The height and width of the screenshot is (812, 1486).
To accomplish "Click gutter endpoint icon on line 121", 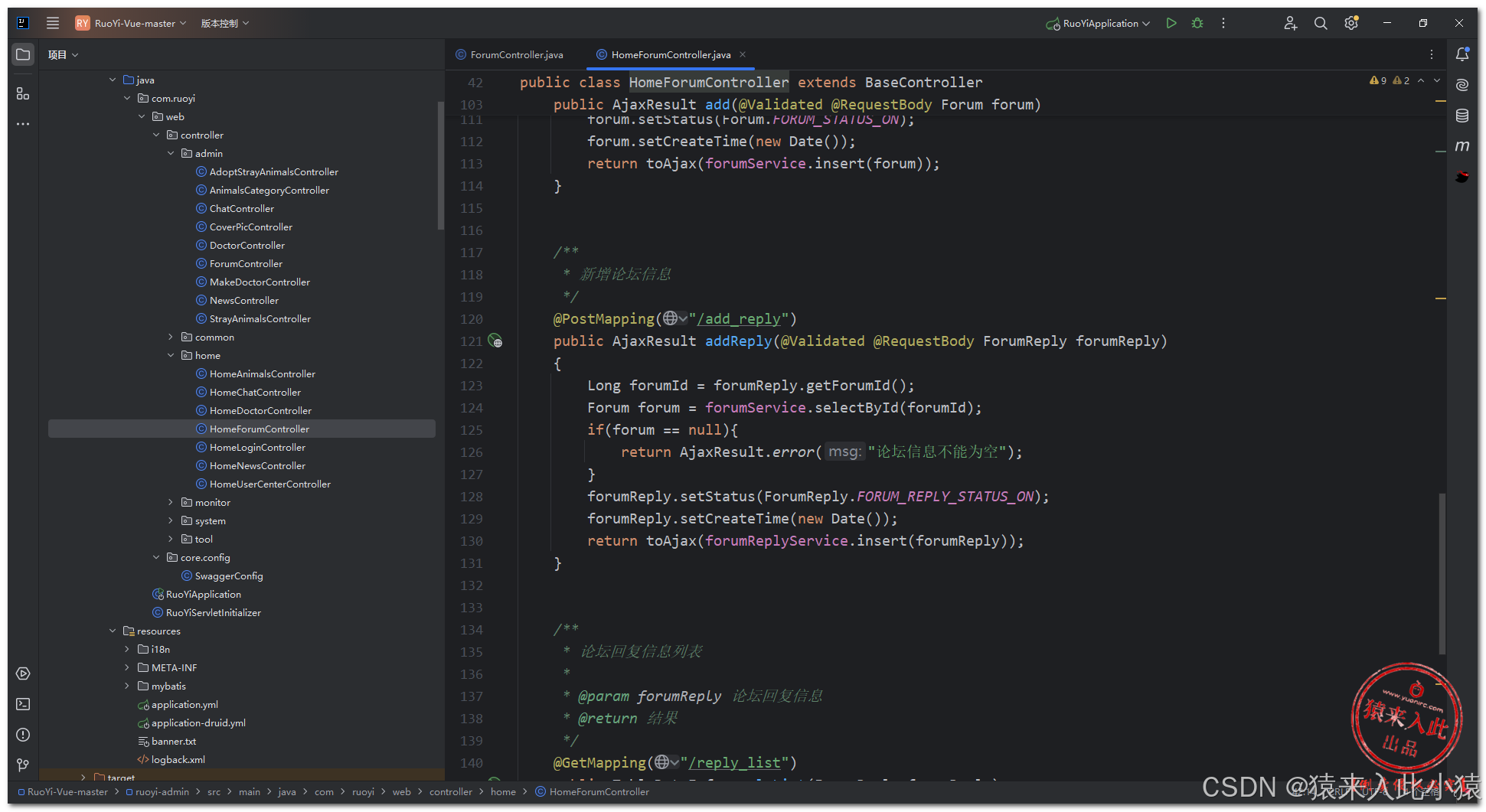I will [495, 341].
